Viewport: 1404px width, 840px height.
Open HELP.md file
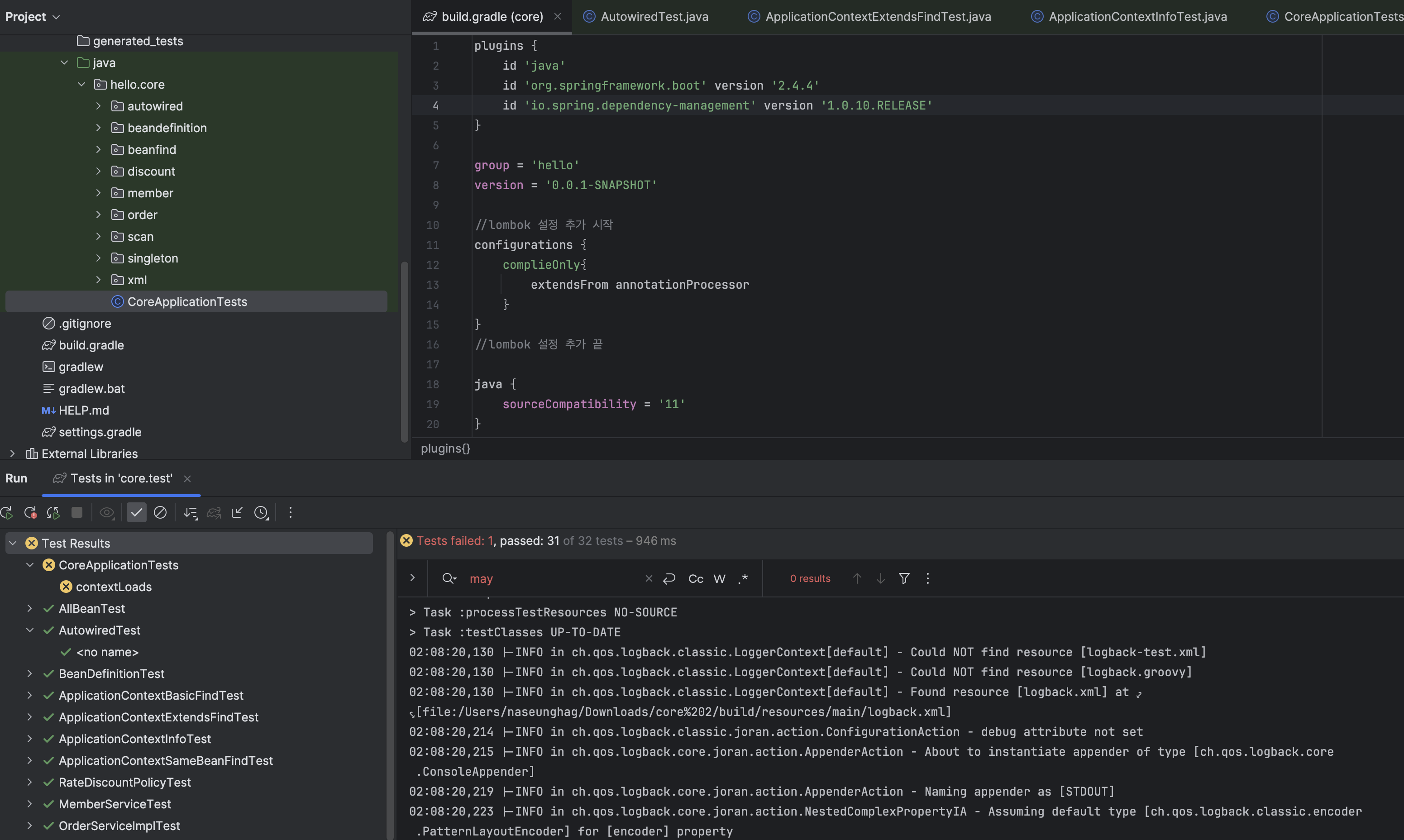tap(75, 410)
